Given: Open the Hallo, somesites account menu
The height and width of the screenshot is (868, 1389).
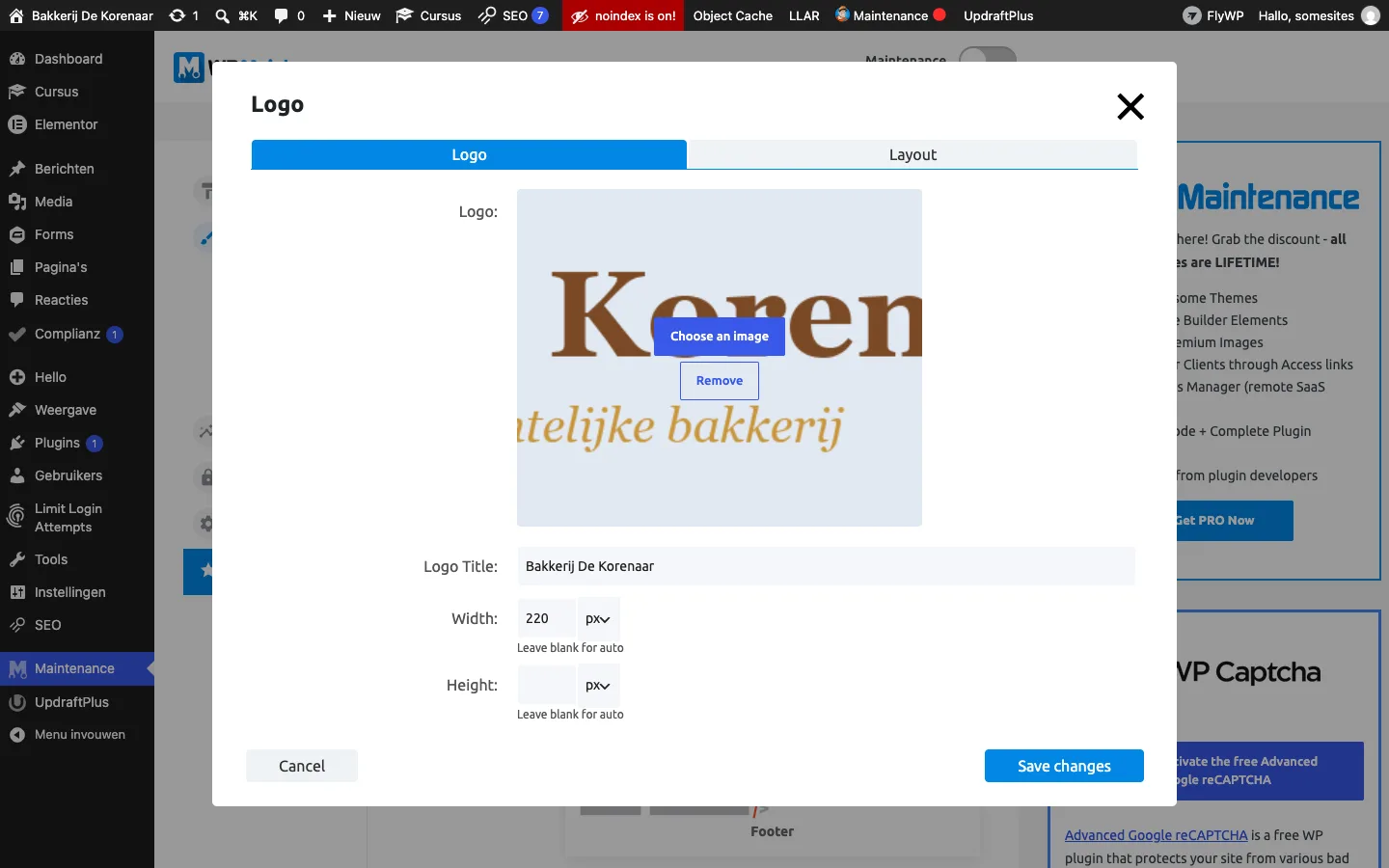Looking at the screenshot, I should [1319, 15].
